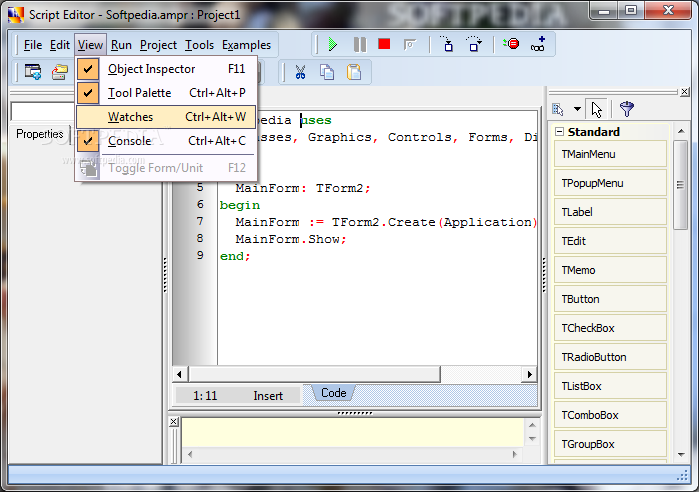Screen dimensions: 699x492
Task: Select the TLabel component
Action: pos(610,212)
